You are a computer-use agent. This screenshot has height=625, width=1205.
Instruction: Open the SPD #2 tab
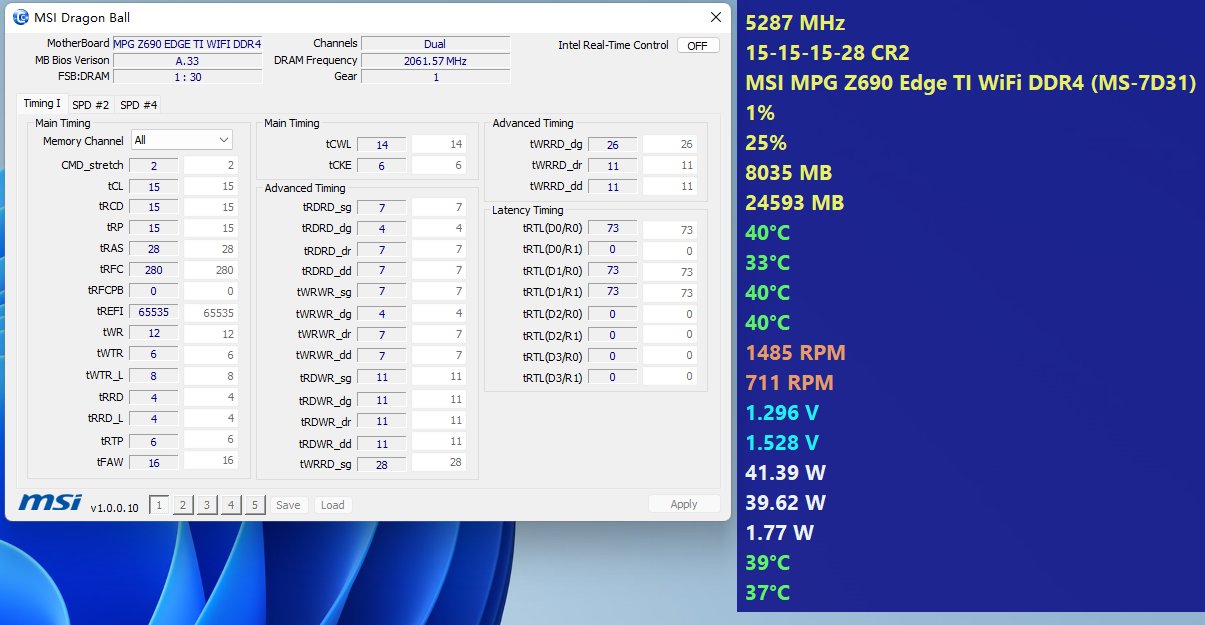91,104
